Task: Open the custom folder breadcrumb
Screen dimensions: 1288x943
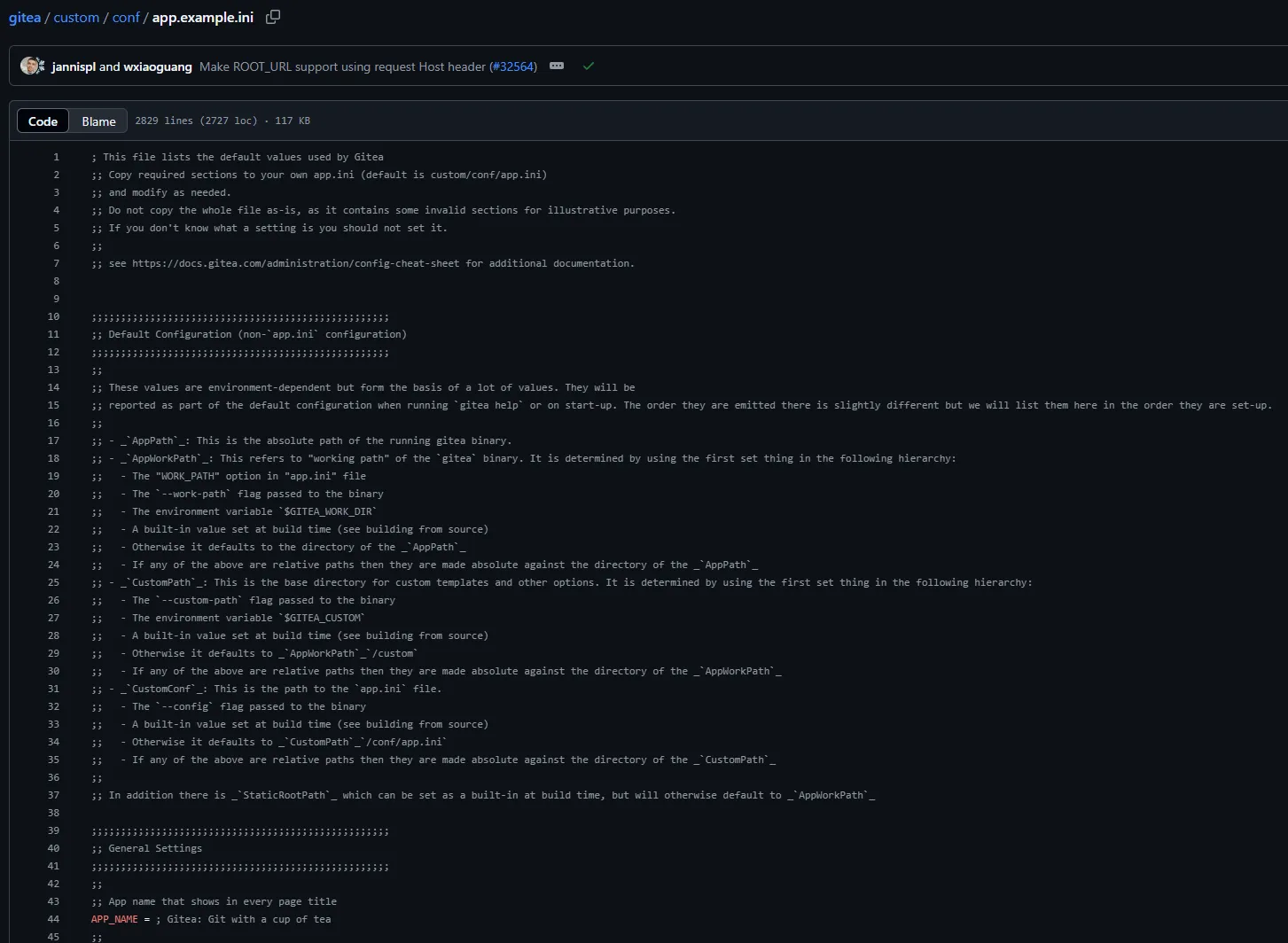Action: click(76, 18)
